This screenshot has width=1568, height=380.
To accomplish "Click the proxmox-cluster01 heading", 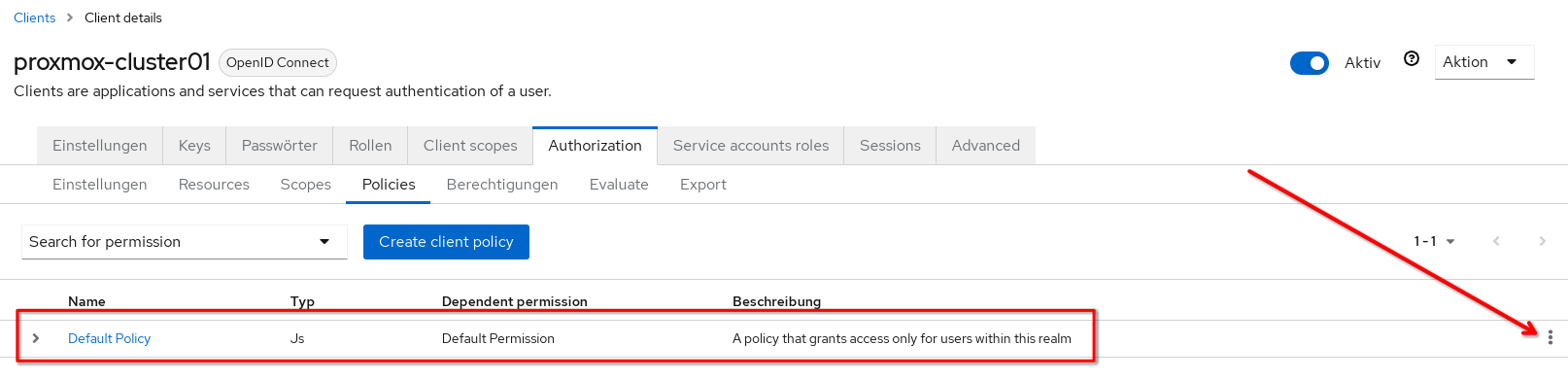I will point(112,62).
